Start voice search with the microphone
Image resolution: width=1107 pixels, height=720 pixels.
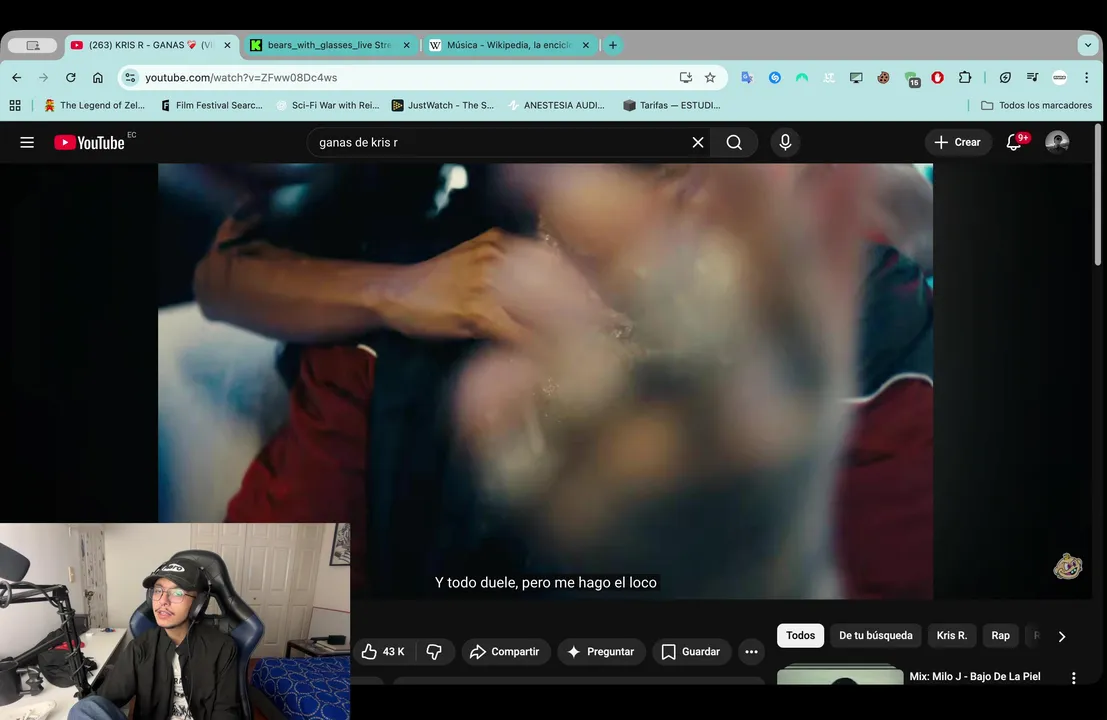[785, 143]
